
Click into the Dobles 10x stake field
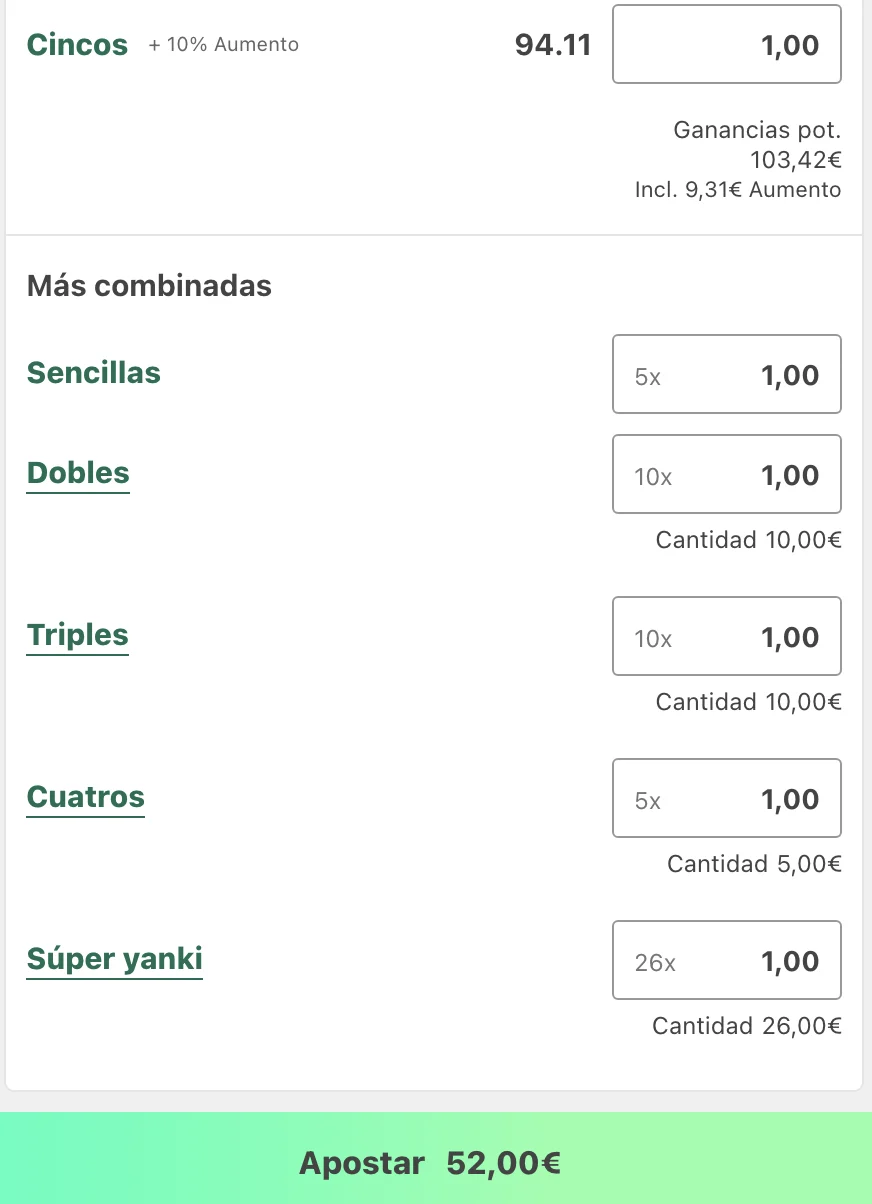[x=726, y=475]
